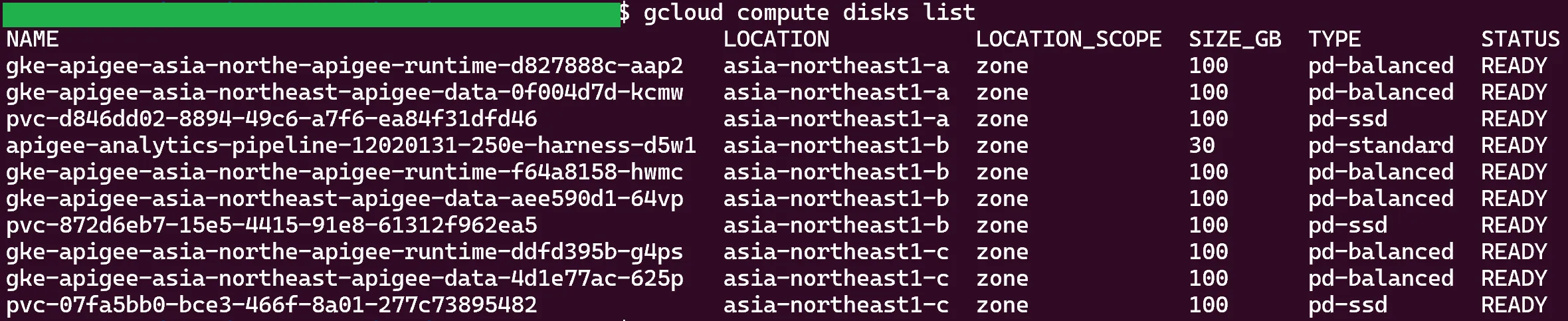
Task: Click disk name ending in 4d1e77ac-625p
Action: click(x=344, y=278)
